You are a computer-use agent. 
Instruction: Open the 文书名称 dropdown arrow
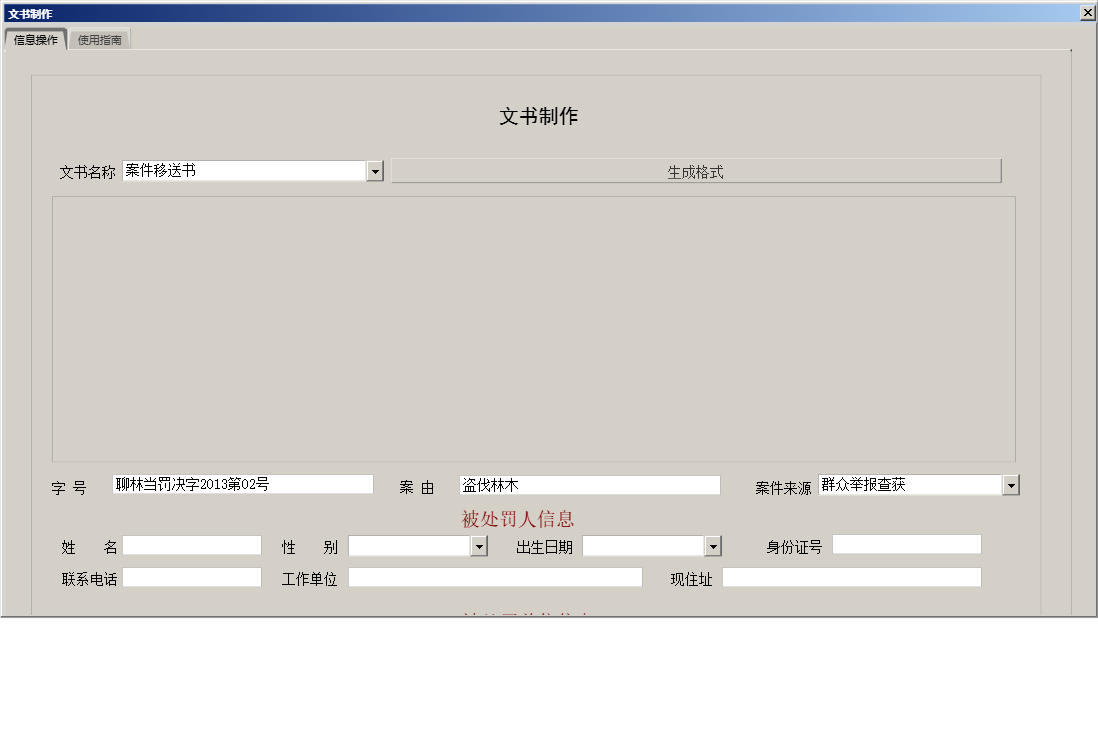pyautogui.click(x=376, y=170)
